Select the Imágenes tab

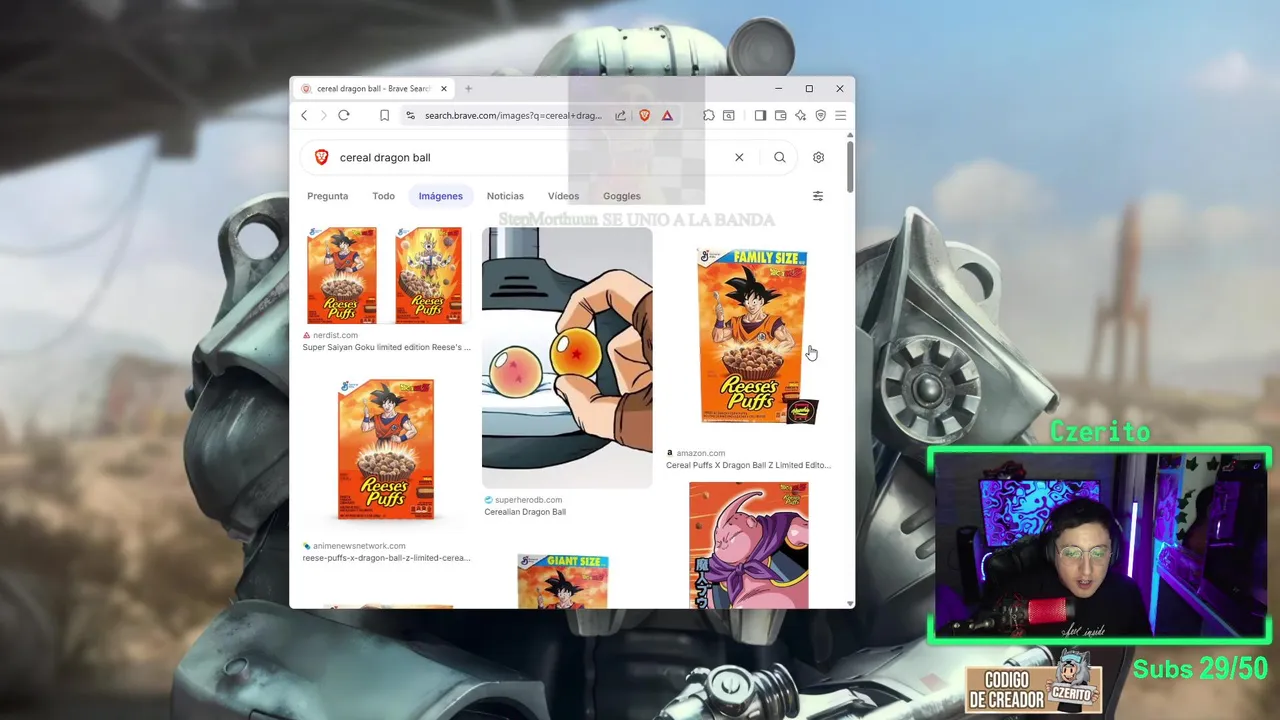click(441, 196)
